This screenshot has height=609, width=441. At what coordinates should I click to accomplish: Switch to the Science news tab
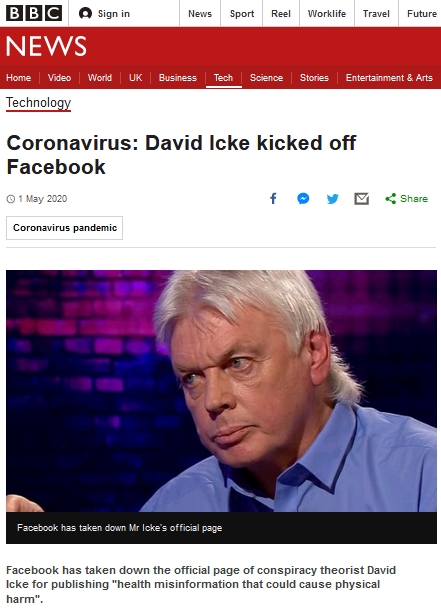(x=266, y=78)
